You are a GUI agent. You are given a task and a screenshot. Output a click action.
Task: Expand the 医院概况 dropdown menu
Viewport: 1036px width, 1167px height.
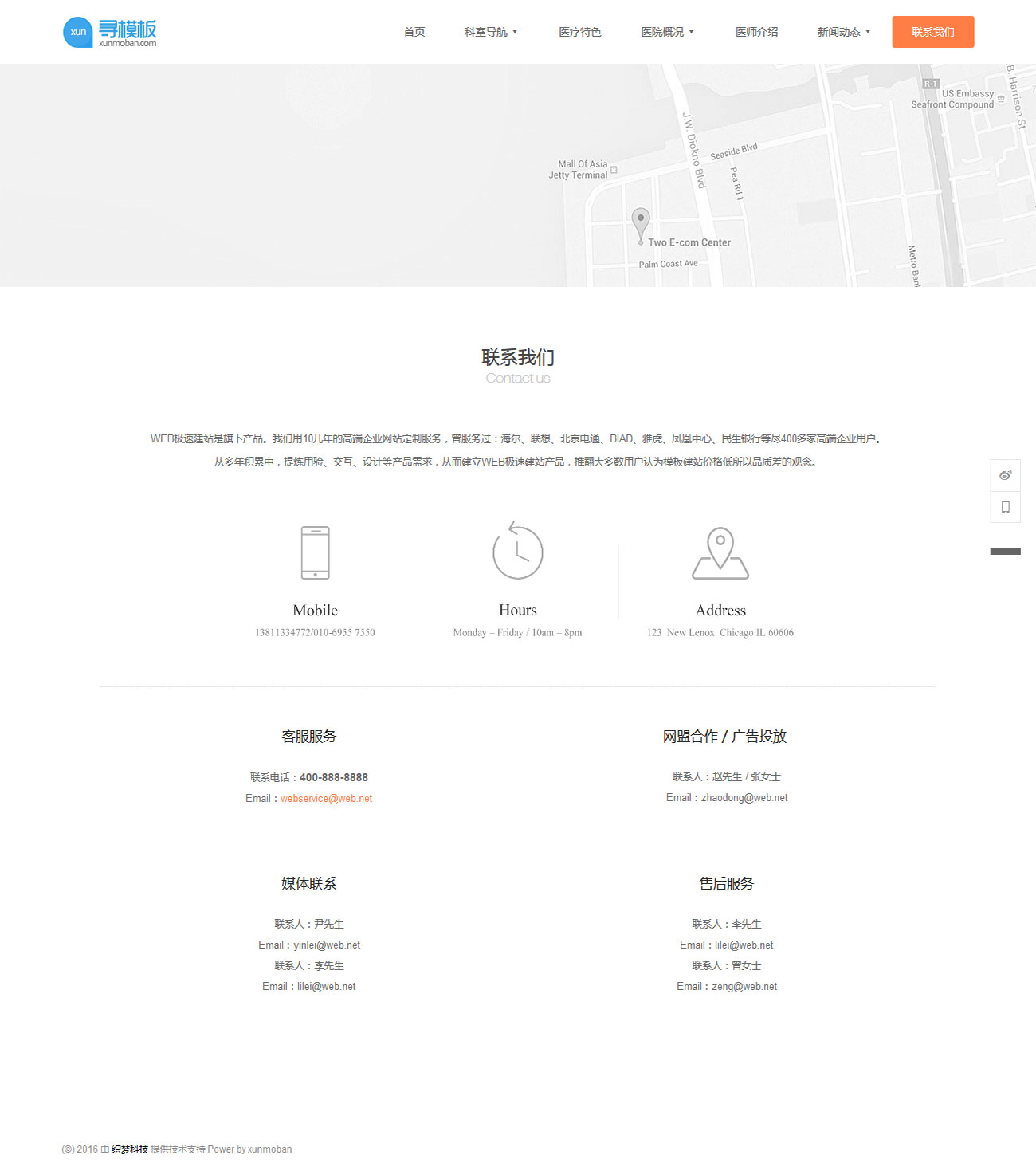point(667,32)
